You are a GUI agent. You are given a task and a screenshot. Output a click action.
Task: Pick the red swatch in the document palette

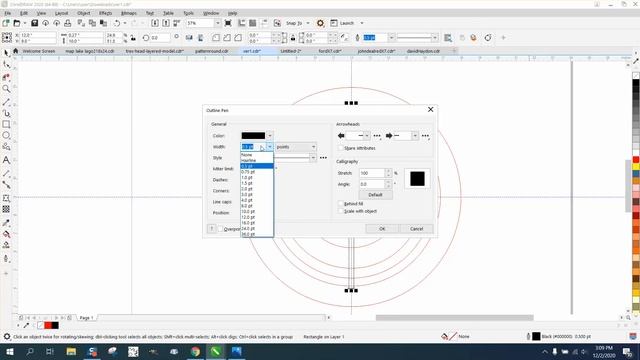[48, 325]
